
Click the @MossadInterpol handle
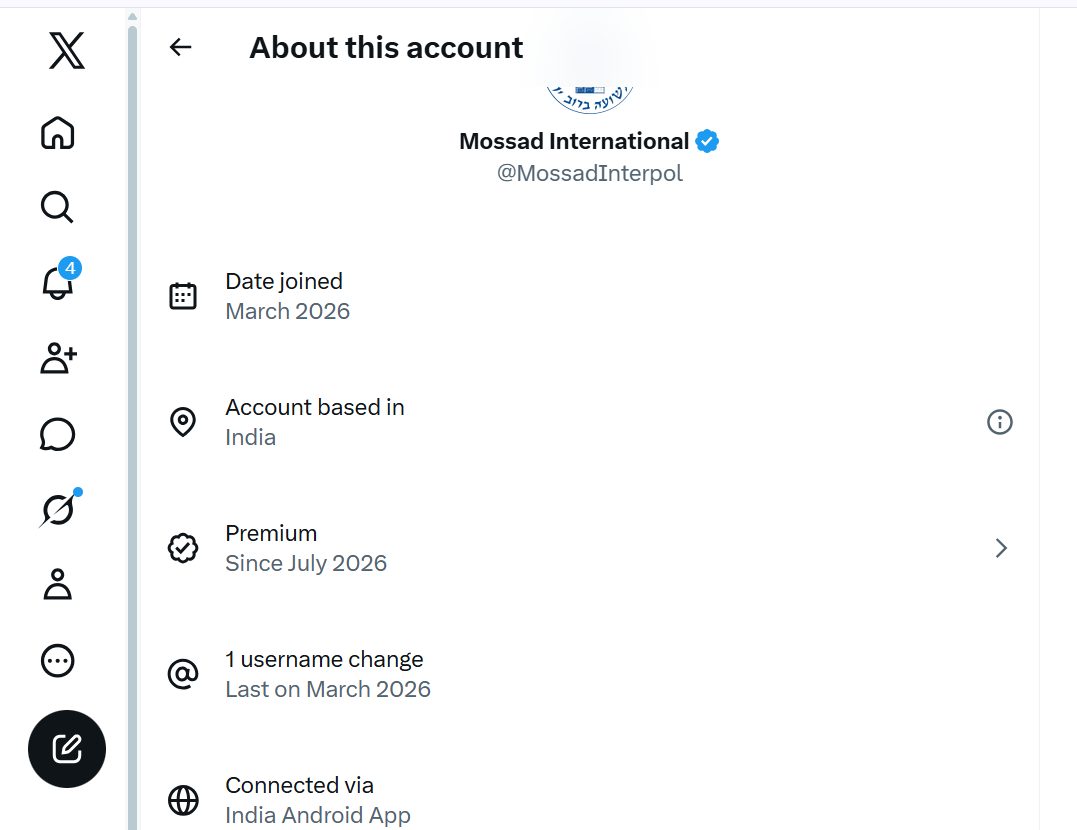click(589, 173)
